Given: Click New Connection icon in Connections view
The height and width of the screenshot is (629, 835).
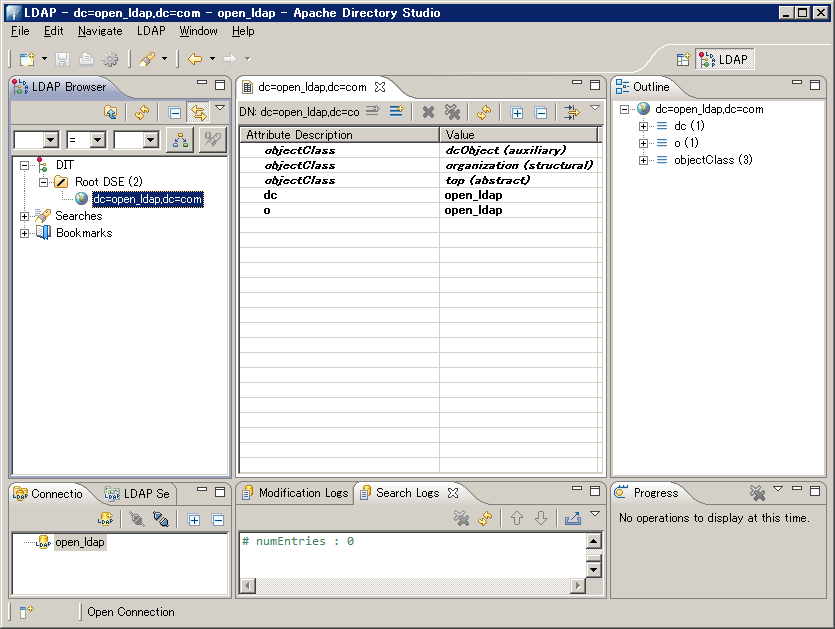Looking at the screenshot, I should [x=105, y=519].
